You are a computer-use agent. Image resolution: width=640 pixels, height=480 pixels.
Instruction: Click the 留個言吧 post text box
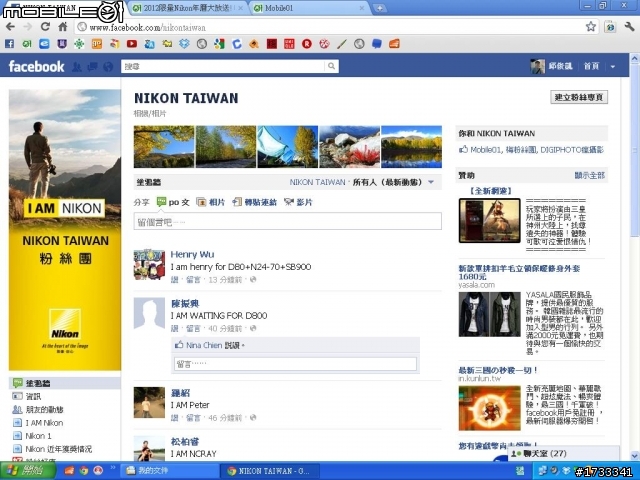[287, 221]
